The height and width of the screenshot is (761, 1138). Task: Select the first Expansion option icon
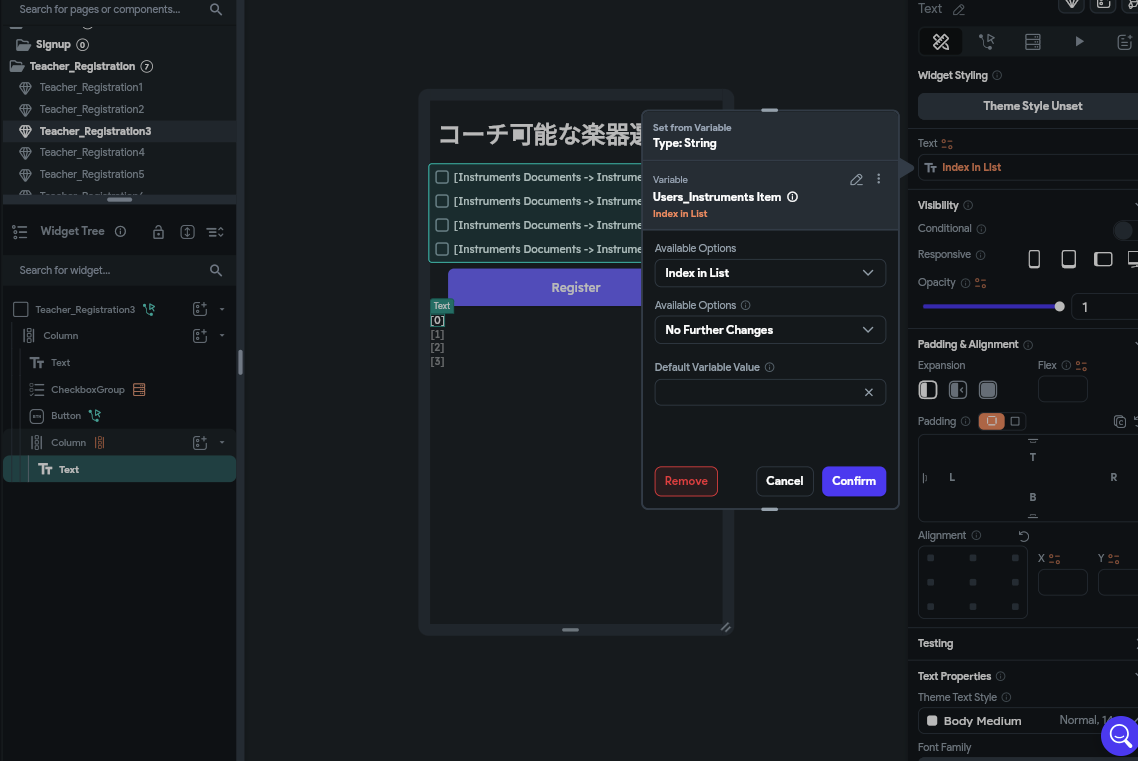pyautogui.click(x=928, y=390)
